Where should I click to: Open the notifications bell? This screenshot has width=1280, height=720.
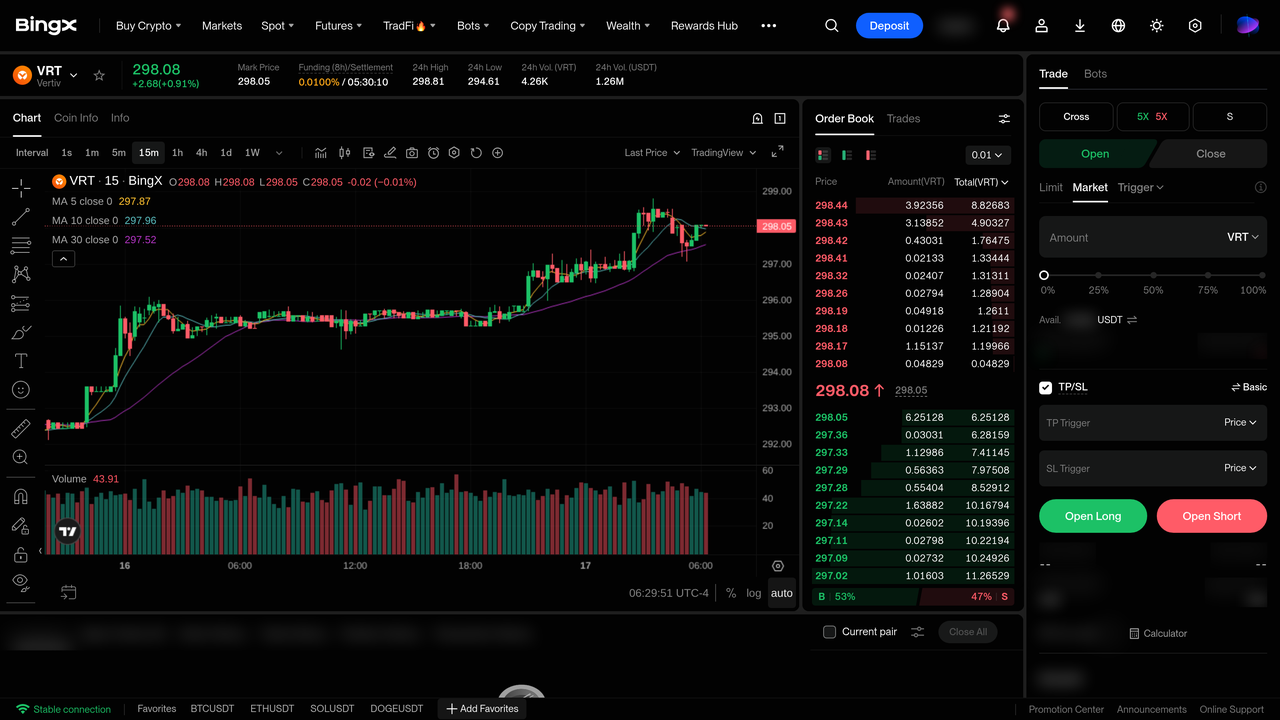click(x=1003, y=26)
